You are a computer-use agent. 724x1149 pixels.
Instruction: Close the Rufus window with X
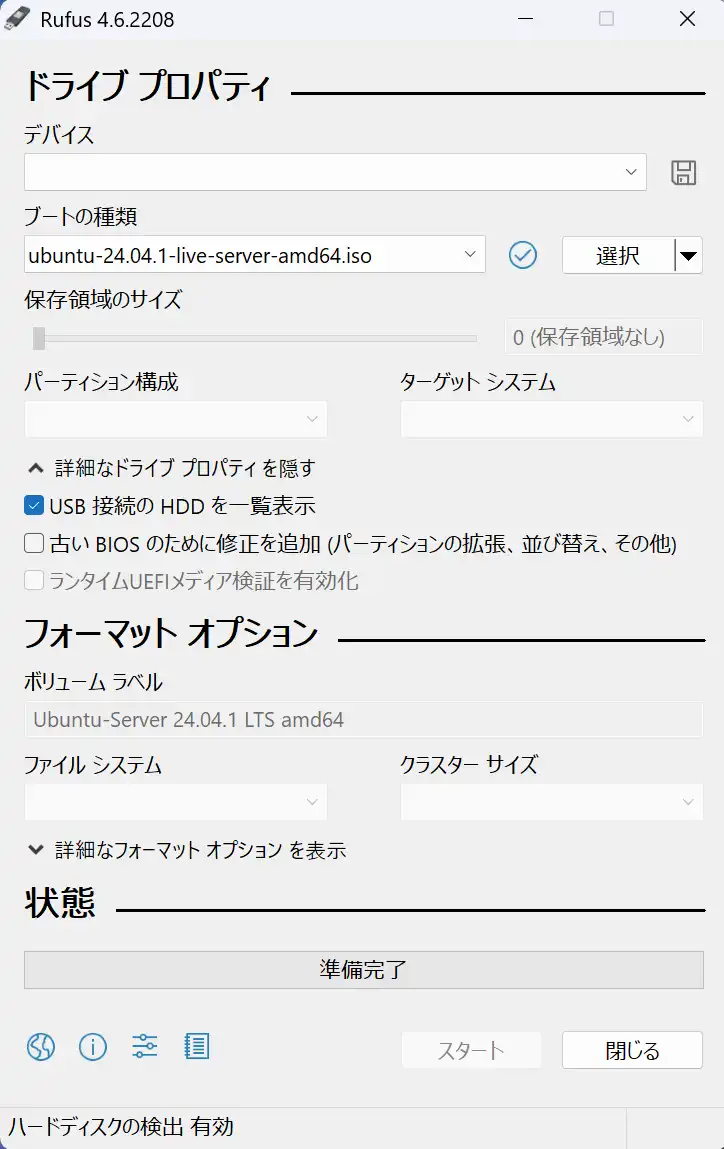[x=687, y=18]
